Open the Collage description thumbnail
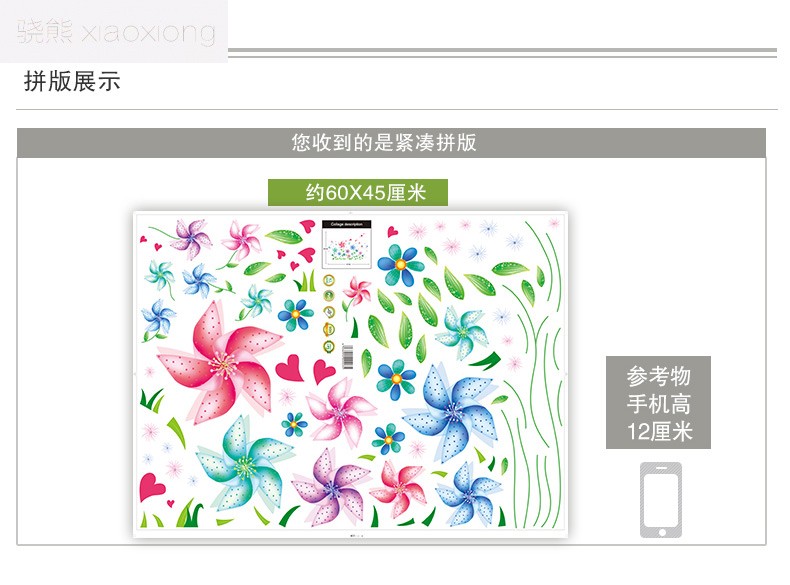 346,244
